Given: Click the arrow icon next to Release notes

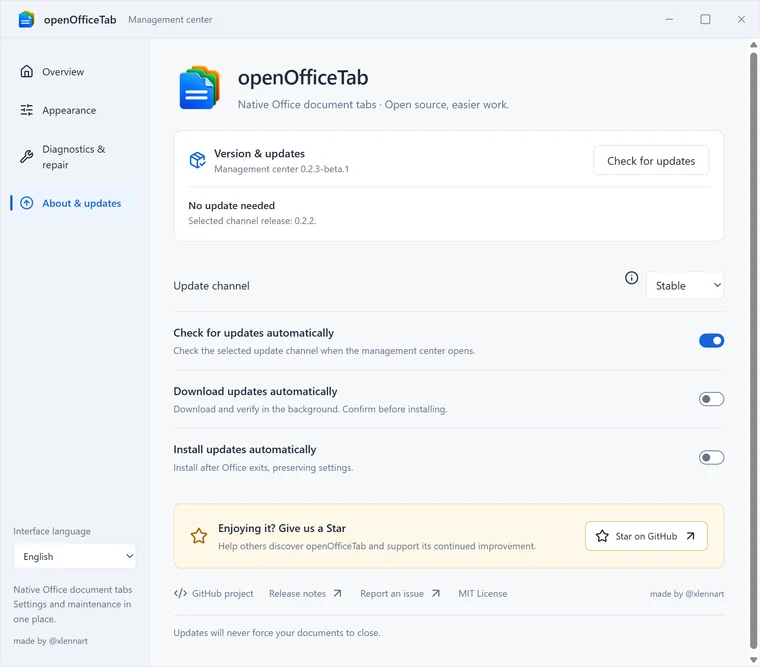Looking at the screenshot, I should click(x=337, y=593).
